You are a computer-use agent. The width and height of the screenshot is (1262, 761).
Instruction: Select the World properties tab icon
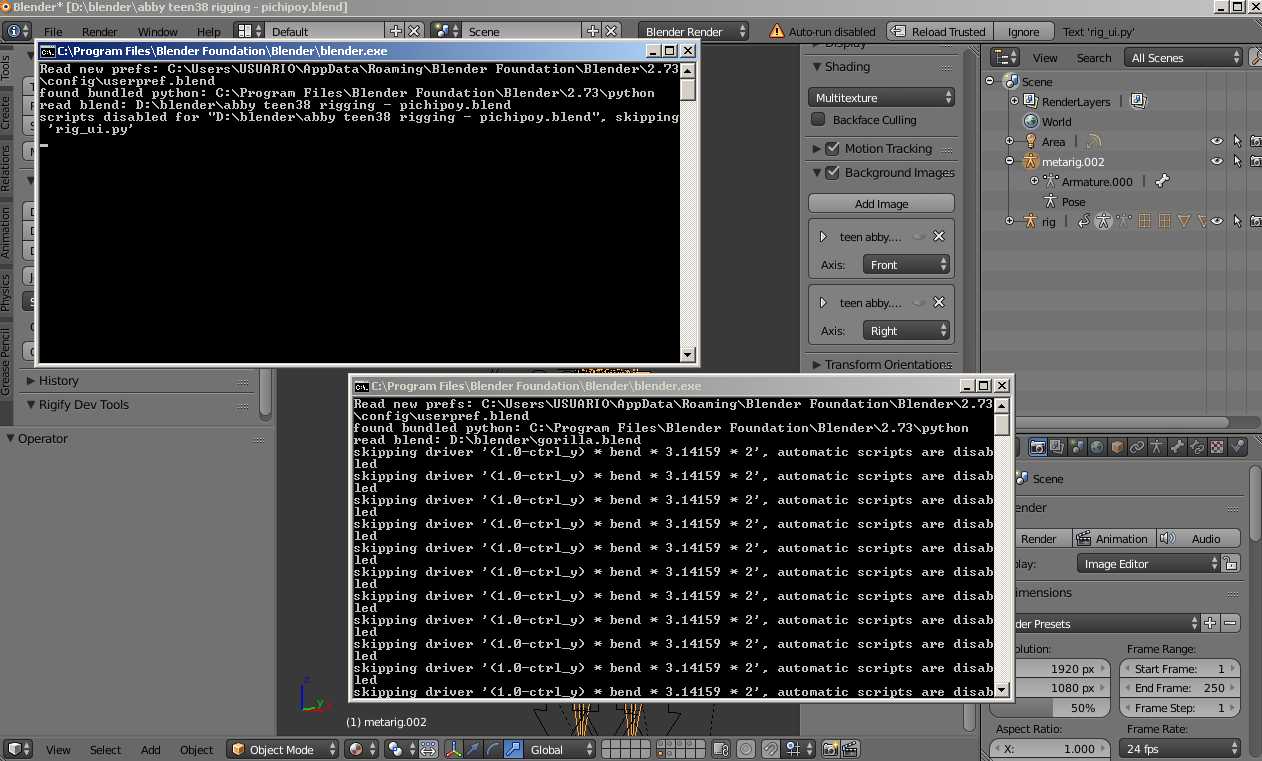coord(1098,448)
